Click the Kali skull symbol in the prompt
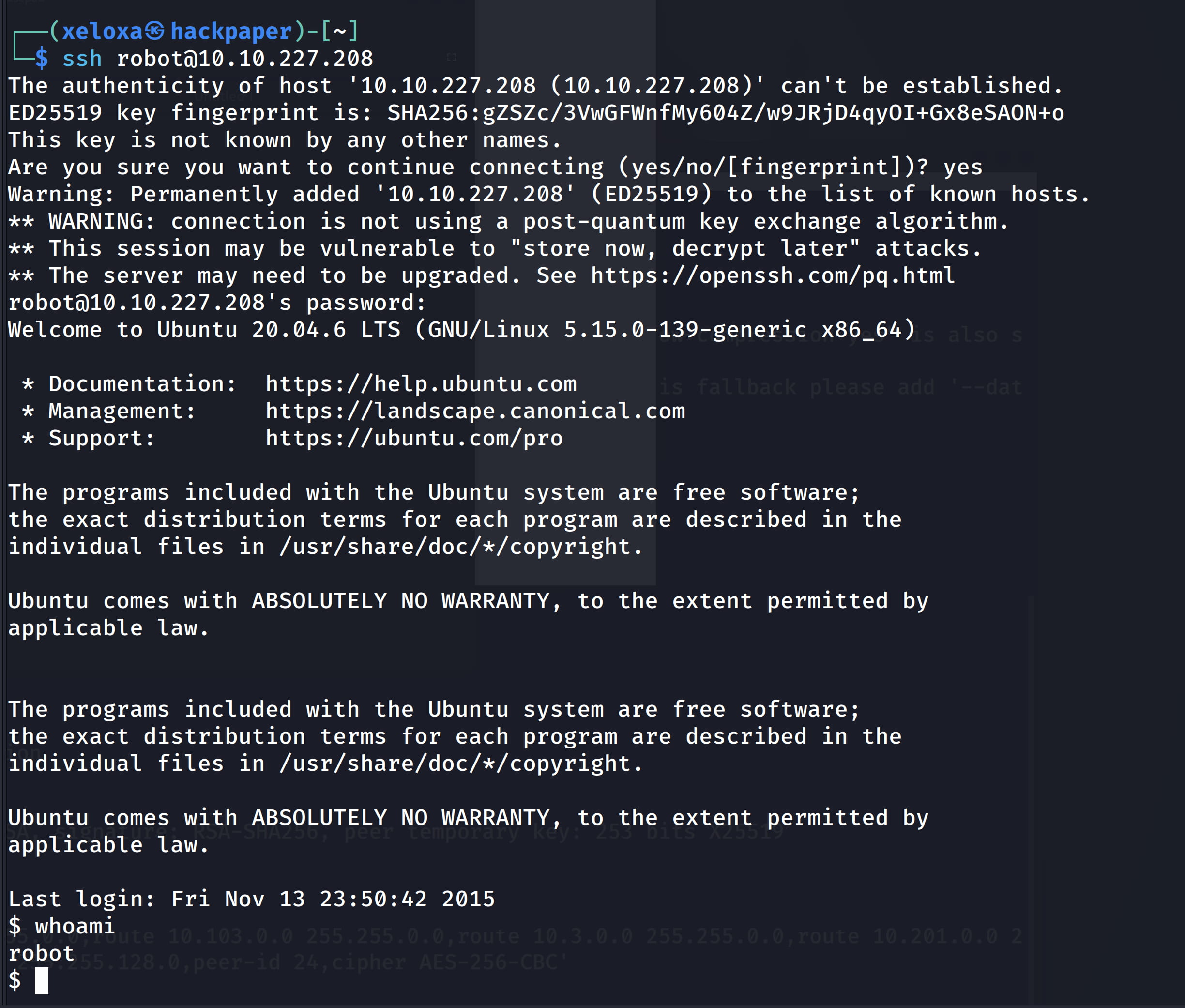 [154, 31]
